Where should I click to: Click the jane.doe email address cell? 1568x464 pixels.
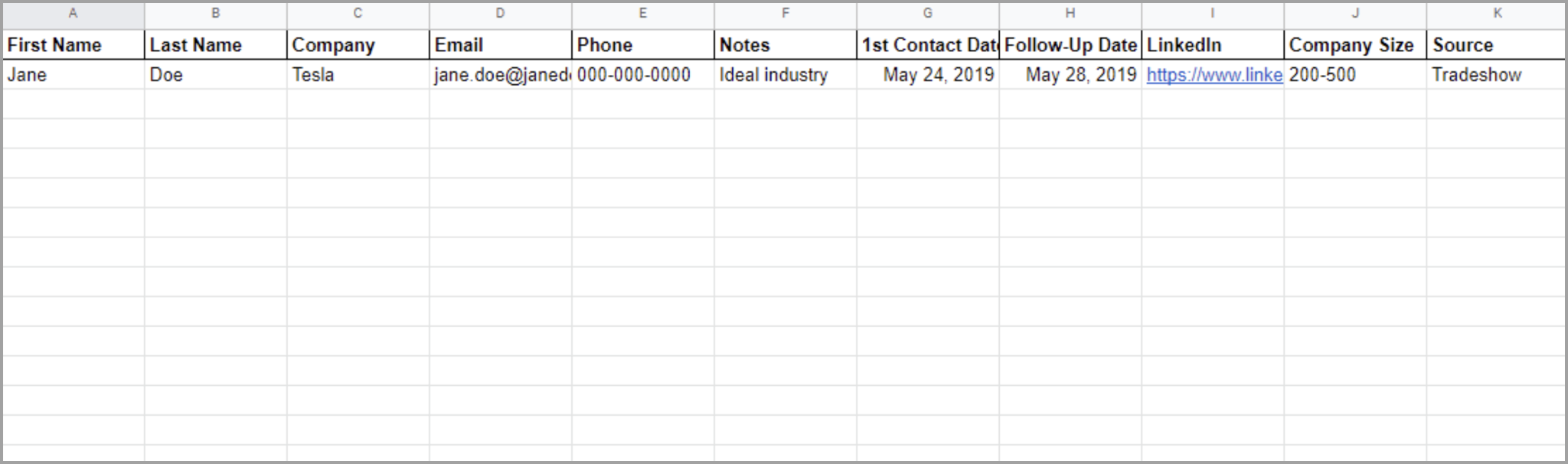pos(500,75)
